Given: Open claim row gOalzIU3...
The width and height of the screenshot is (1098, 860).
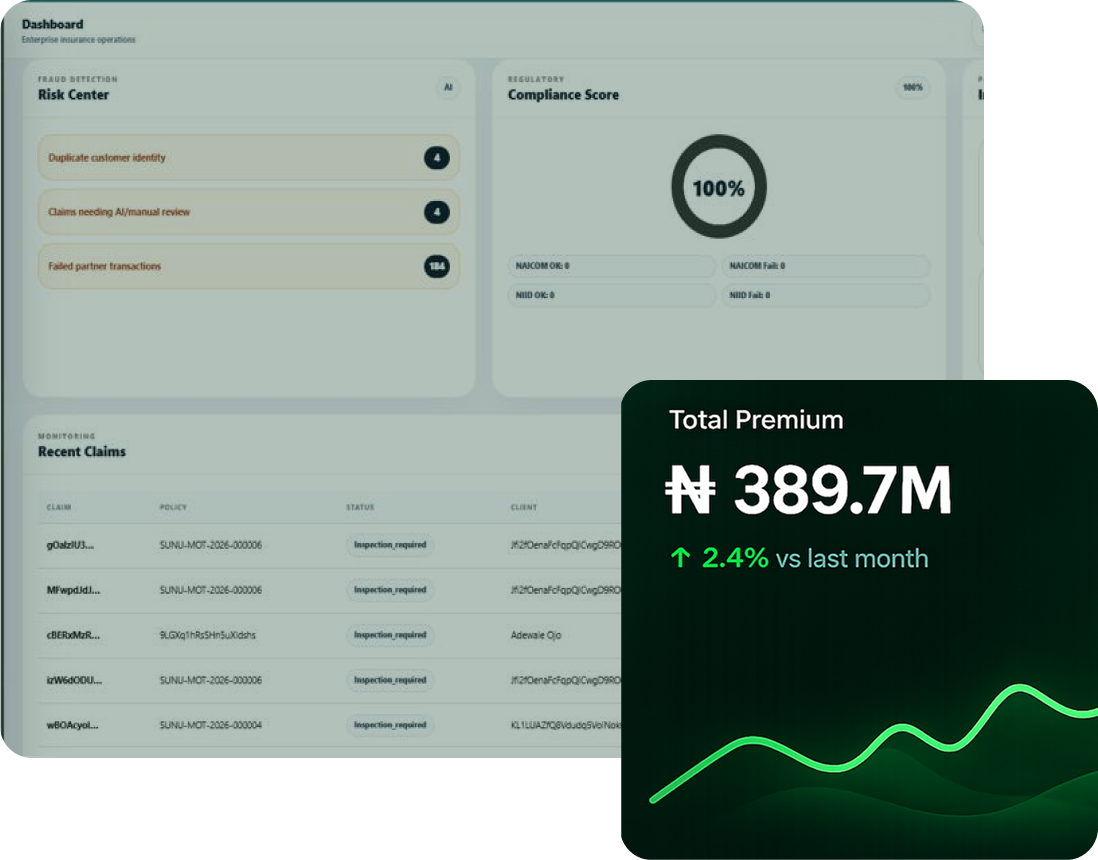Looking at the screenshot, I should point(331,545).
